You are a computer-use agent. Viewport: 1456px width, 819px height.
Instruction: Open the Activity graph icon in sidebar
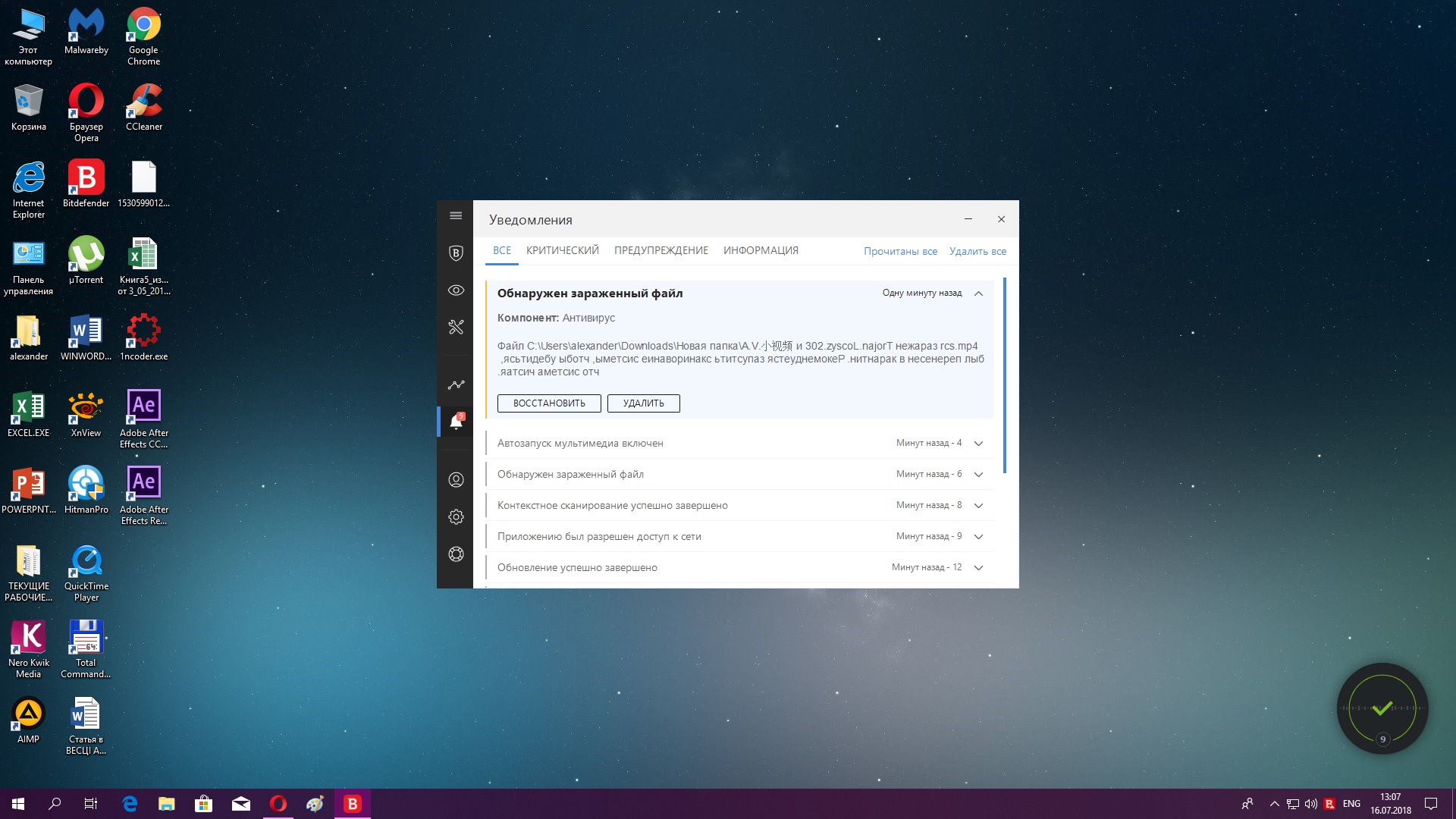pos(456,385)
